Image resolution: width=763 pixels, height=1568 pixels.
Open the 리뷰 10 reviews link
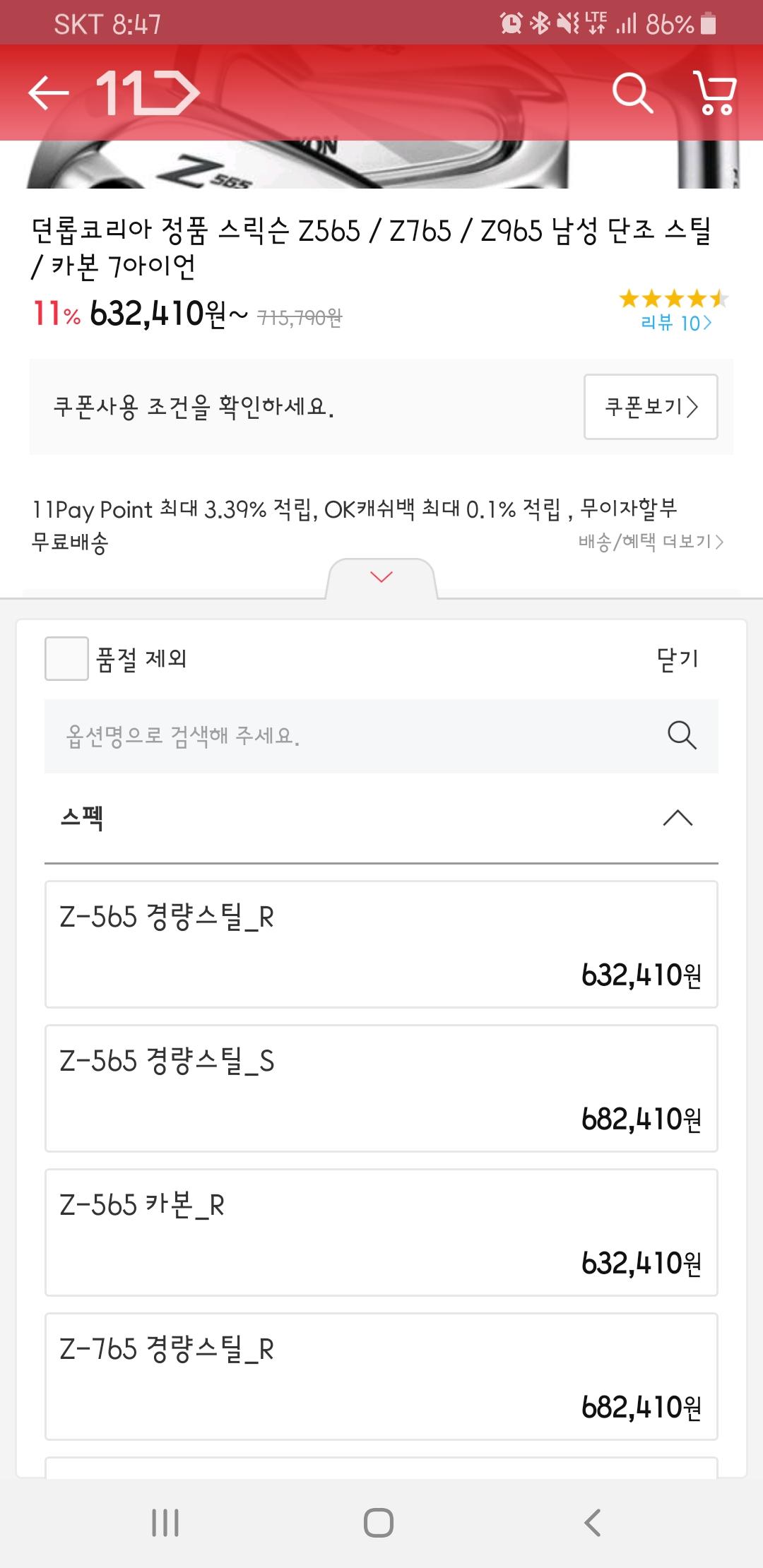pyautogui.click(x=675, y=323)
